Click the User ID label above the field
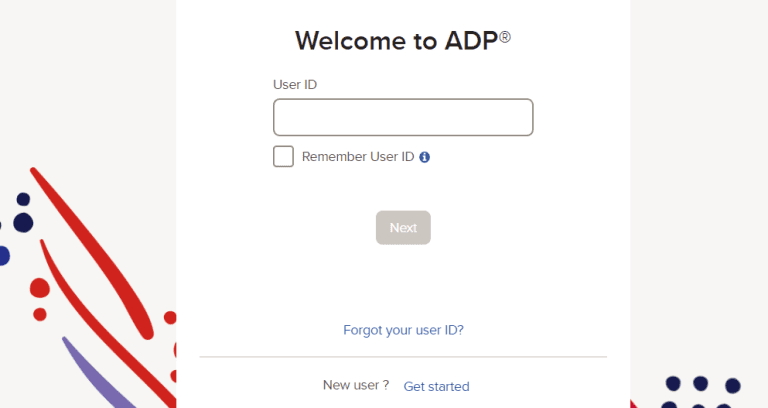This screenshot has width=768, height=408. point(295,85)
